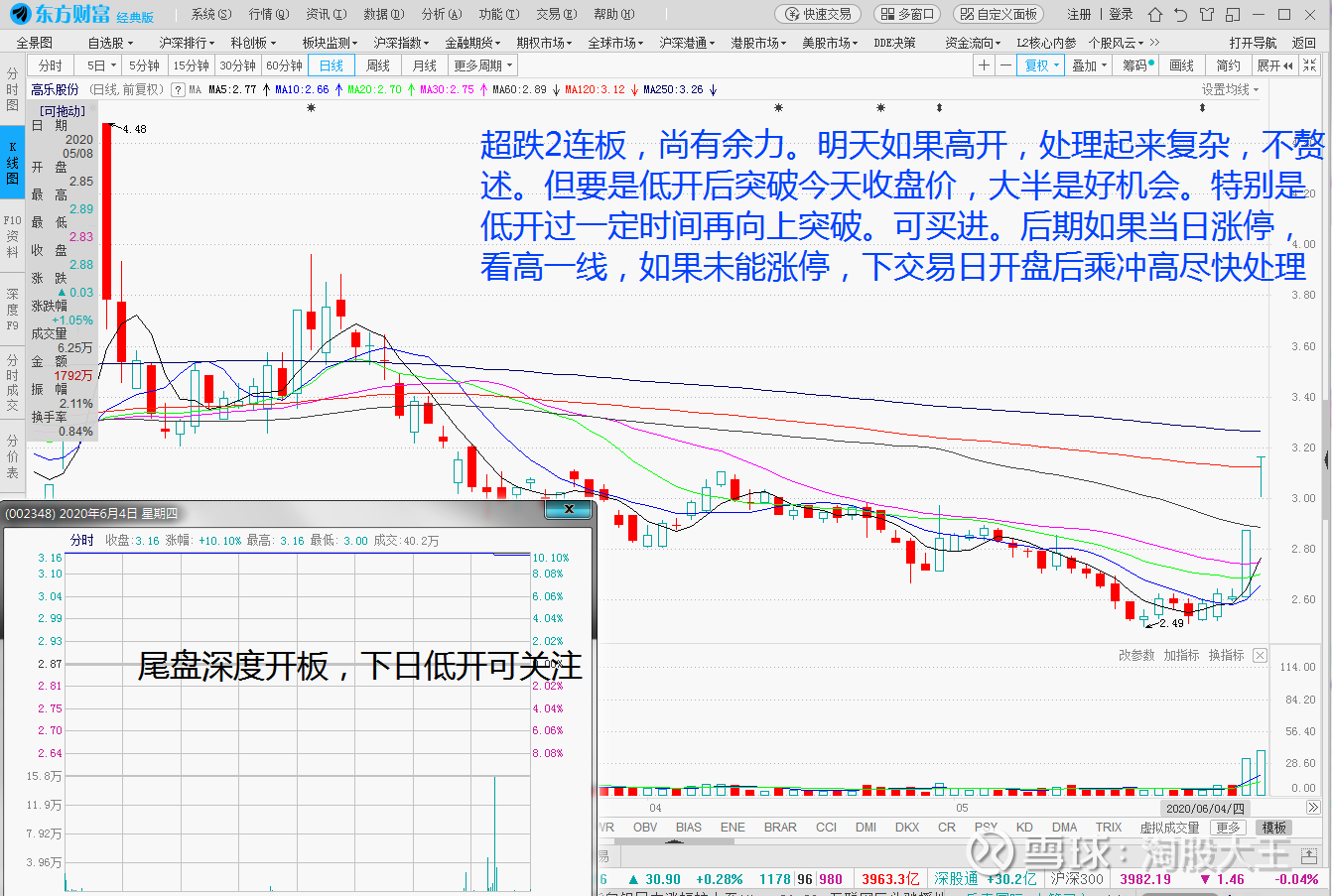Expand the 全球市场 dropdown
Viewport: 1332px width, 896px height.
pyautogui.click(x=615, y=43)
